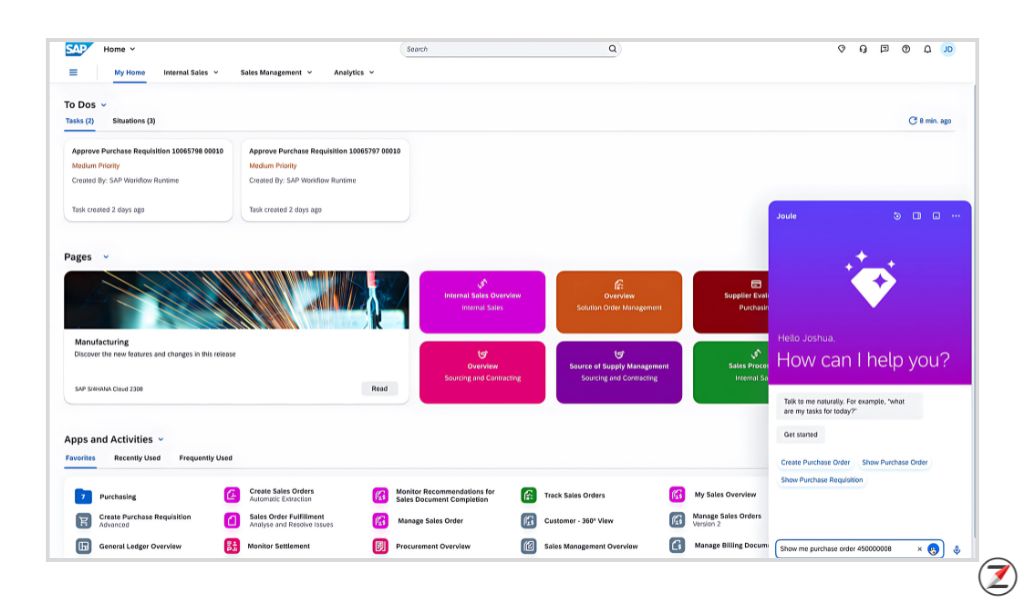Dock the Joule panel to the side
1025x600 pixels.
point(916,216)
